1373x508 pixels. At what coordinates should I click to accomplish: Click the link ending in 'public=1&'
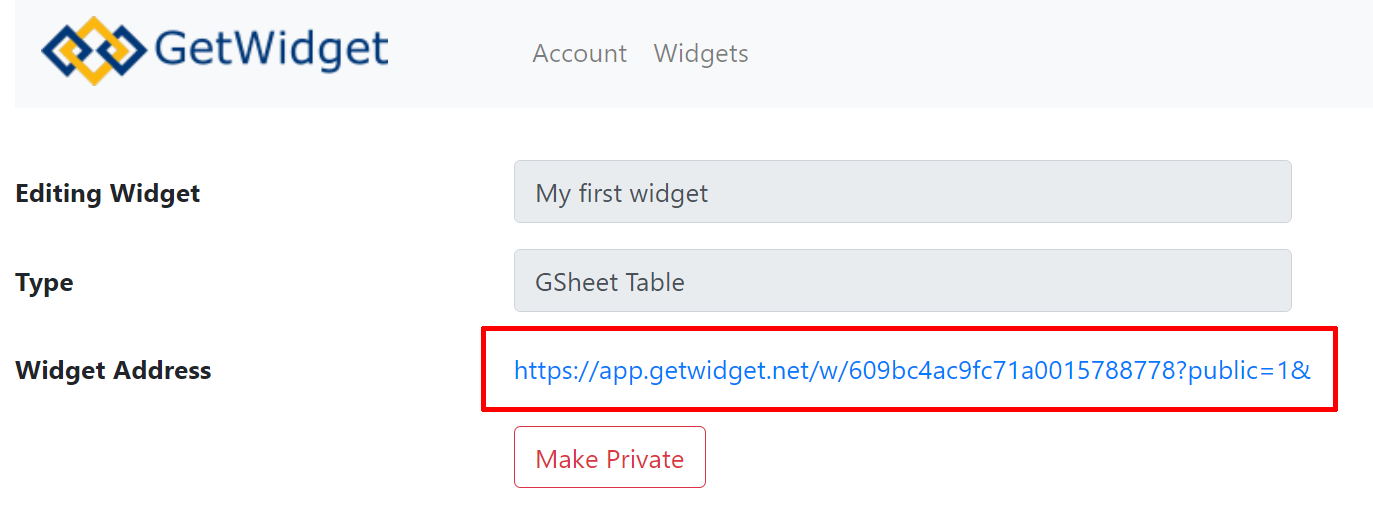912,371
